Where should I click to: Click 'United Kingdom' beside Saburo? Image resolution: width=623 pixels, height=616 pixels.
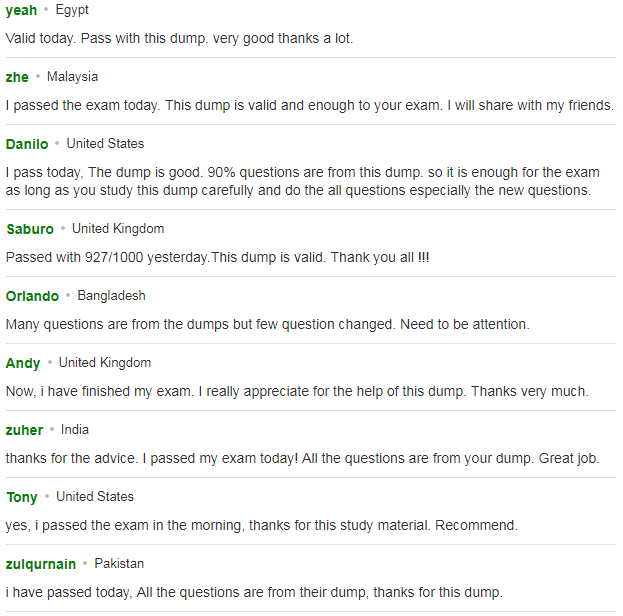coord(118,229)
